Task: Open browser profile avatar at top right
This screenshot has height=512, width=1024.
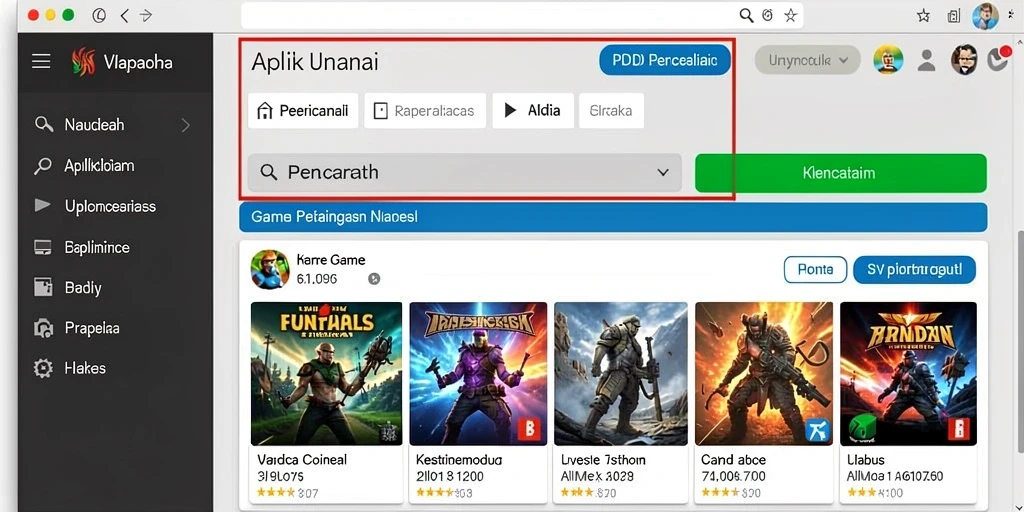Action: point(985,16)
